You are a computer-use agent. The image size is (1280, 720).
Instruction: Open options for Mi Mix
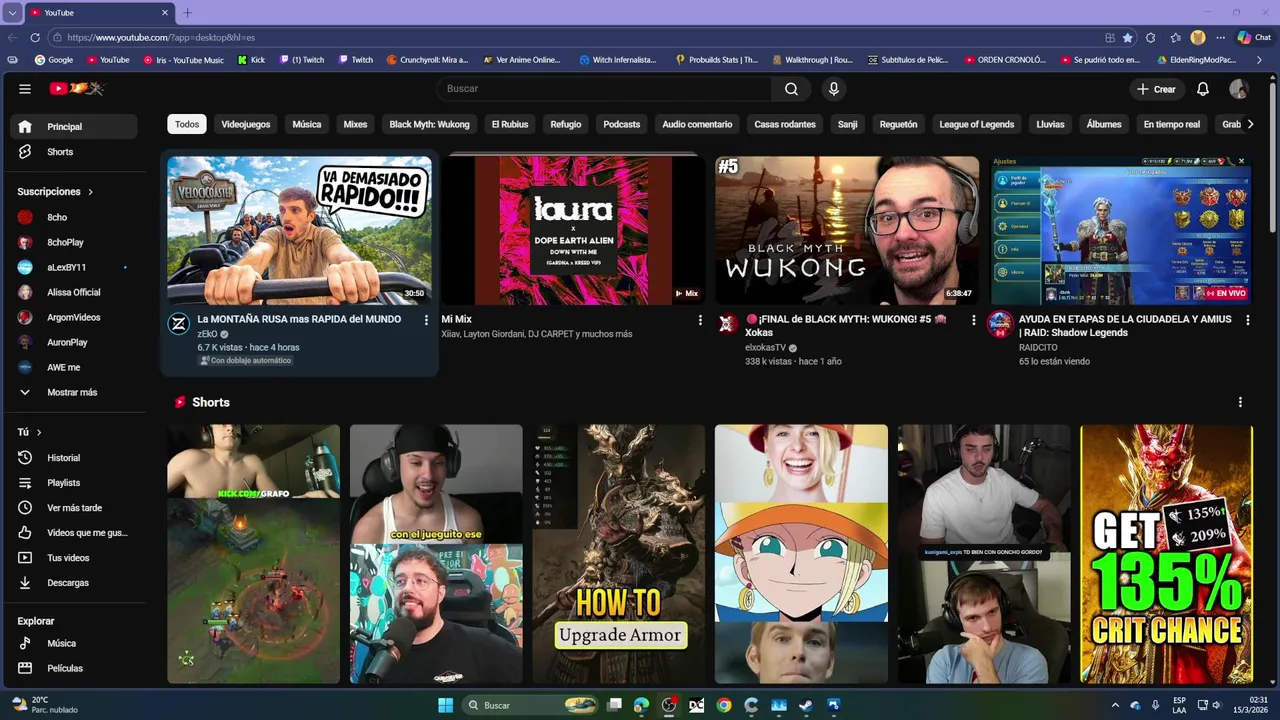click(x=700, y=320)
